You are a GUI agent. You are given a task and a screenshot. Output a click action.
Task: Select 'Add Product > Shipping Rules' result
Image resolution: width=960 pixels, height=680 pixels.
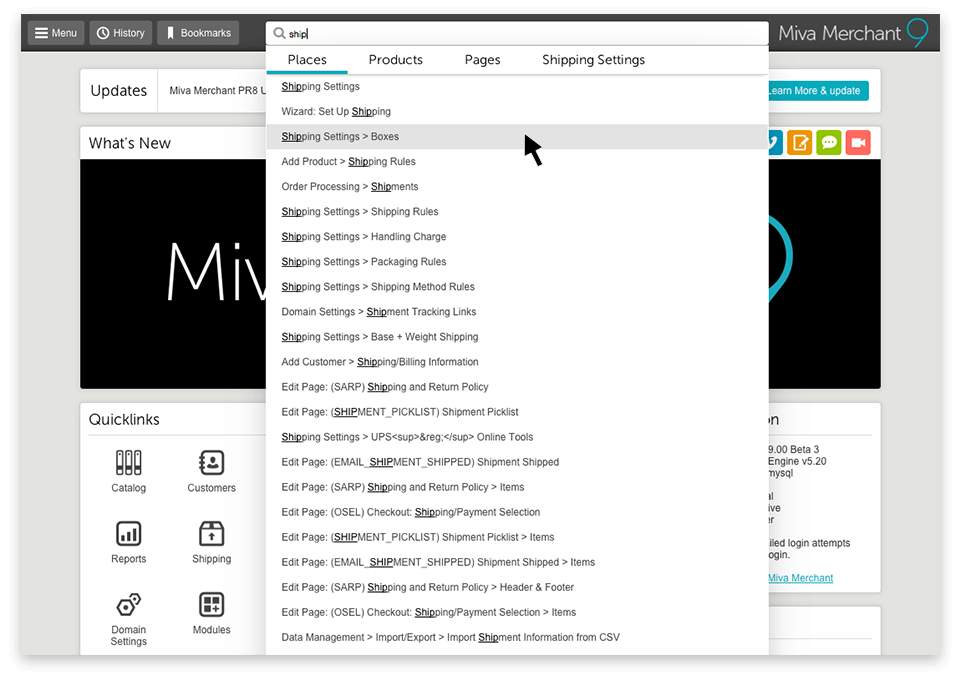(x=517, y=162)
